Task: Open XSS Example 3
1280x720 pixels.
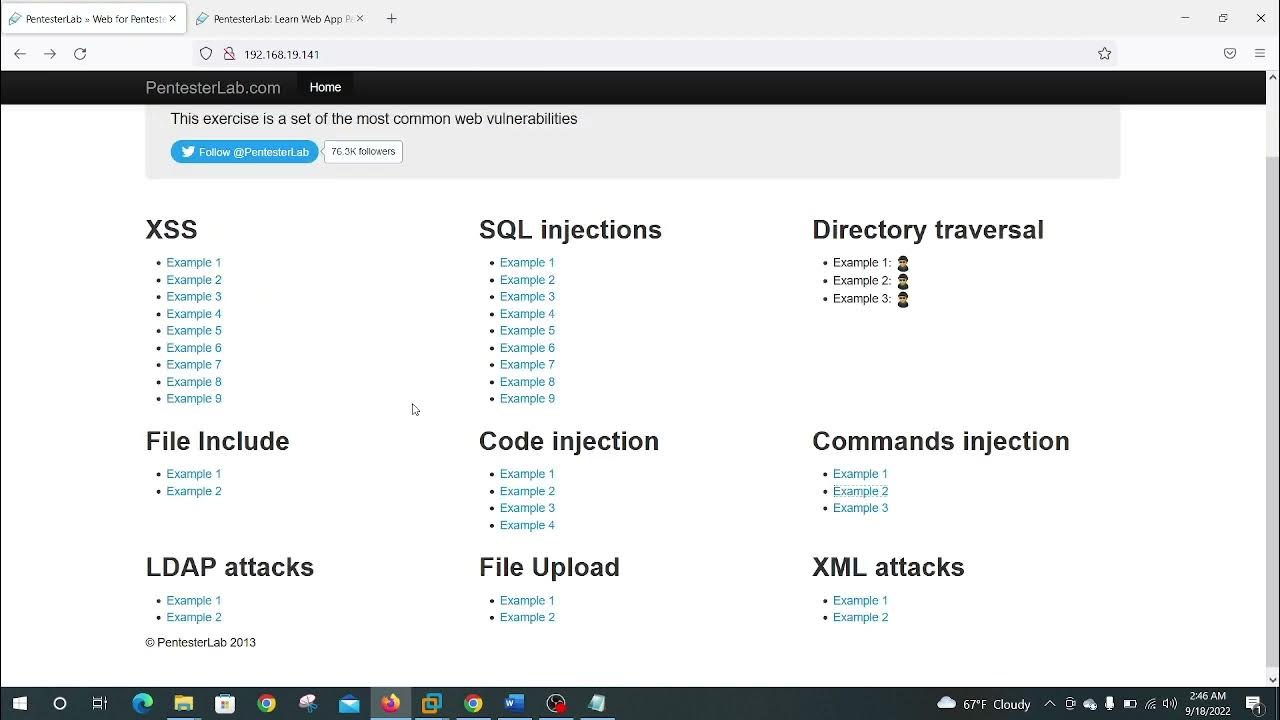Action: point(194,297)
